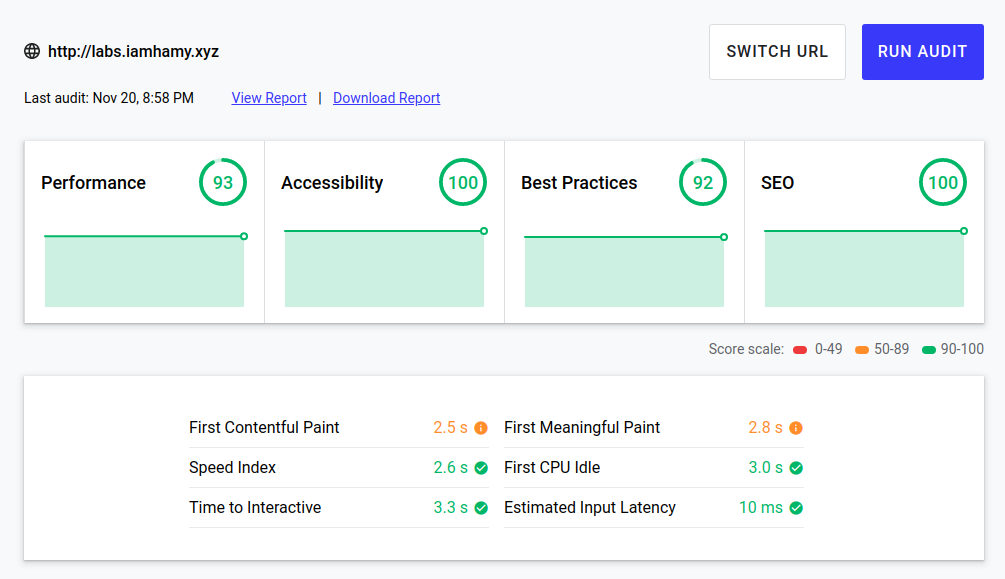Open the First Contentful Paint info icon
This screenshot has height=579, width=1005.
click(481, 427)
